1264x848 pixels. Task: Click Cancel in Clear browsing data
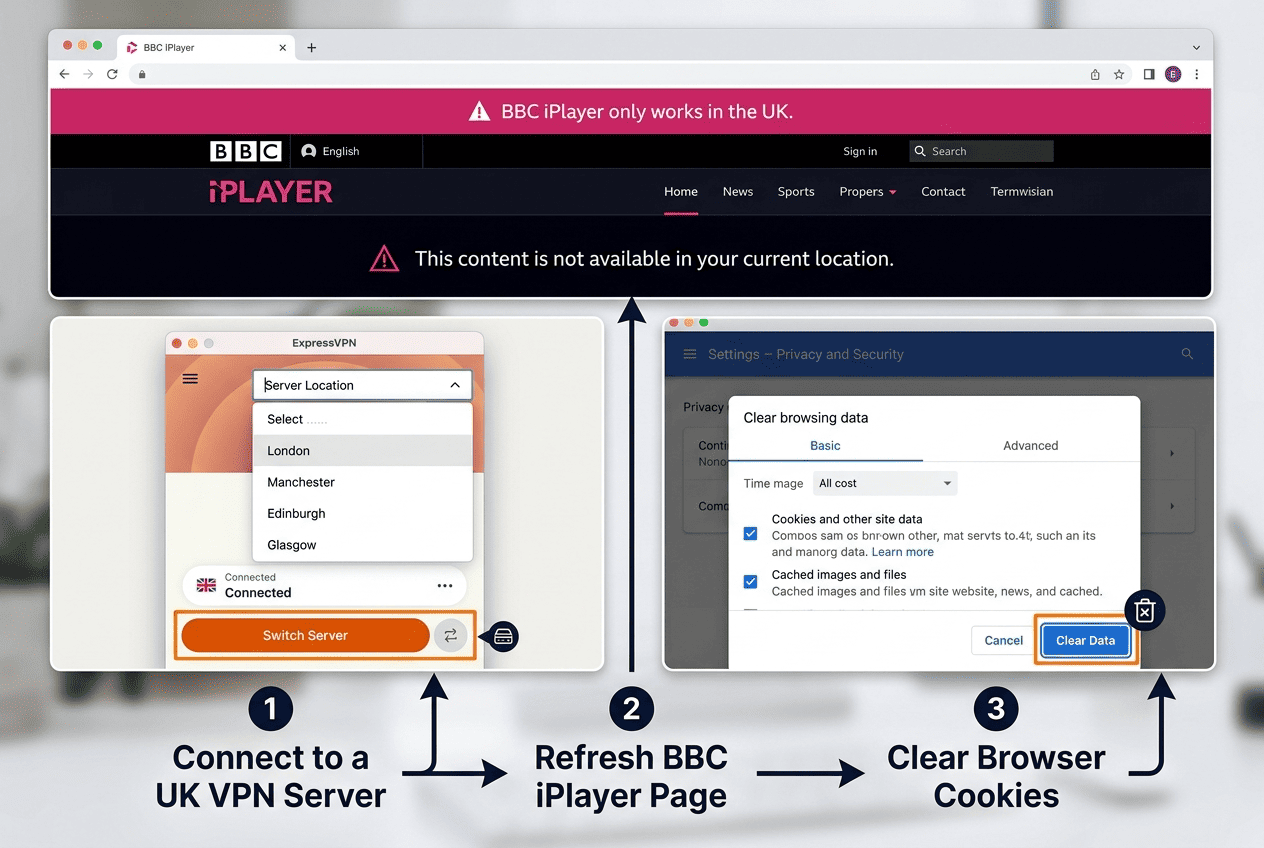[x=1003, y=641]
